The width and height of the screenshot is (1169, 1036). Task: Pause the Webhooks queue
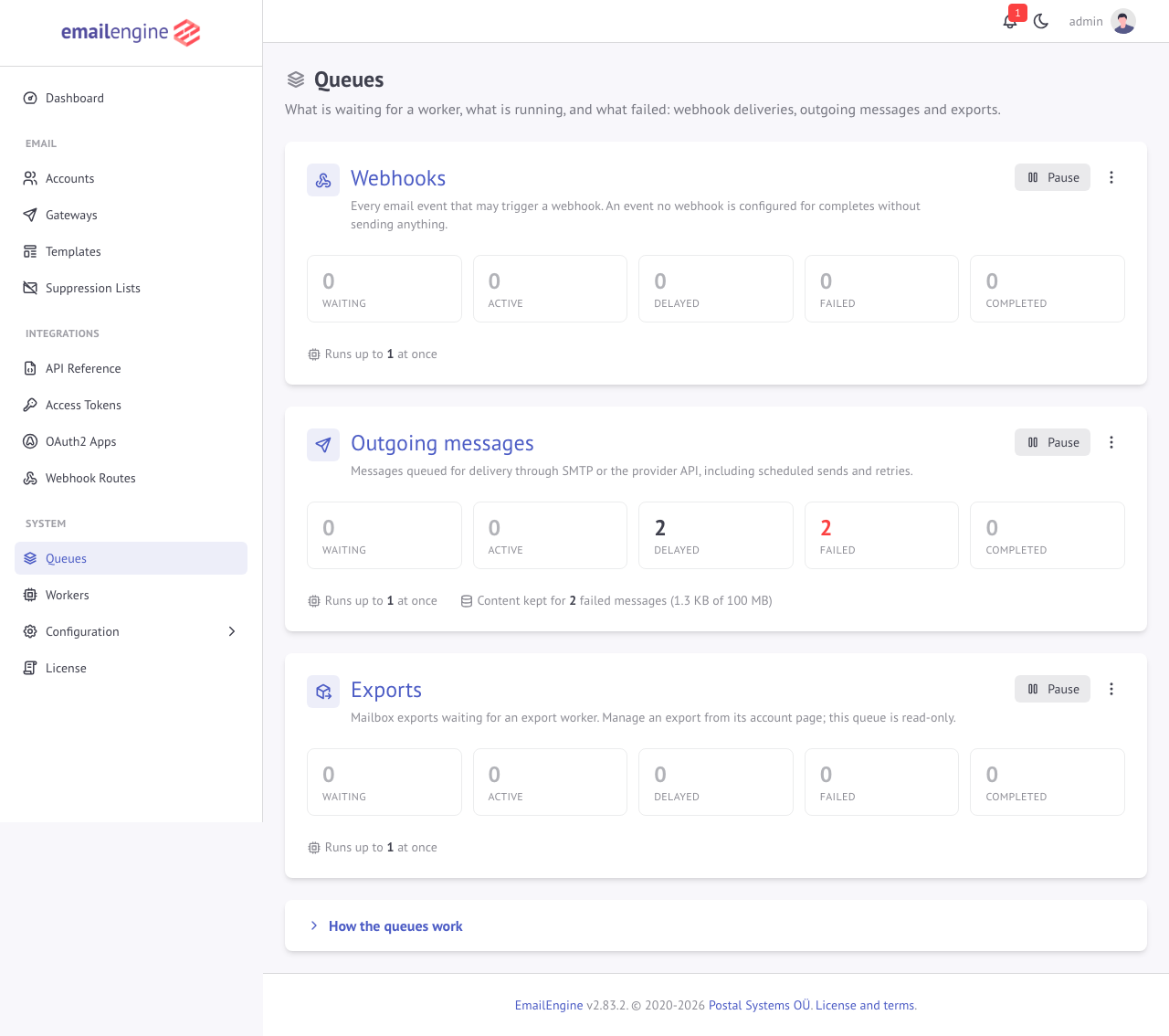1052,177
